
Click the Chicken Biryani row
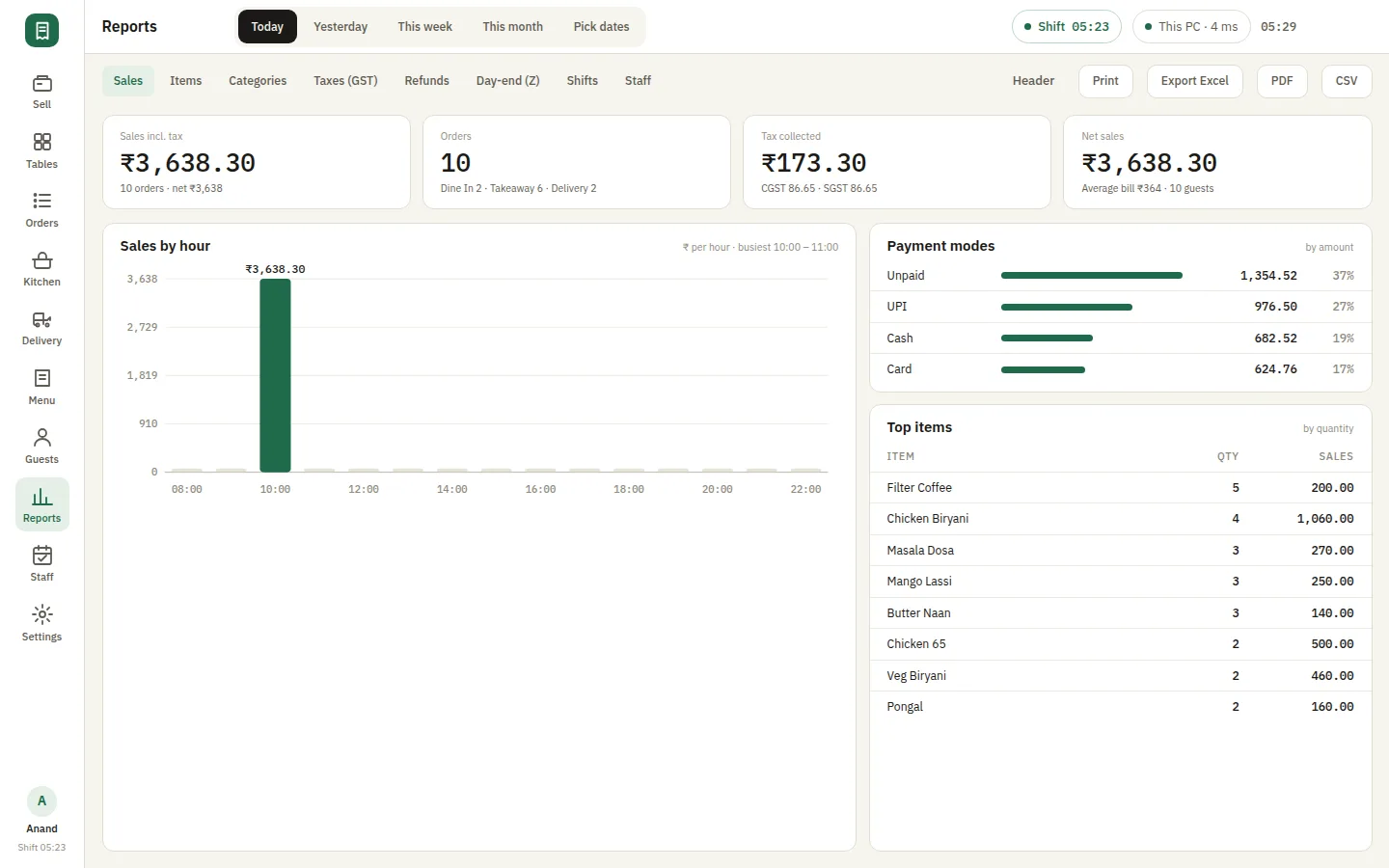click(1120, 519)
